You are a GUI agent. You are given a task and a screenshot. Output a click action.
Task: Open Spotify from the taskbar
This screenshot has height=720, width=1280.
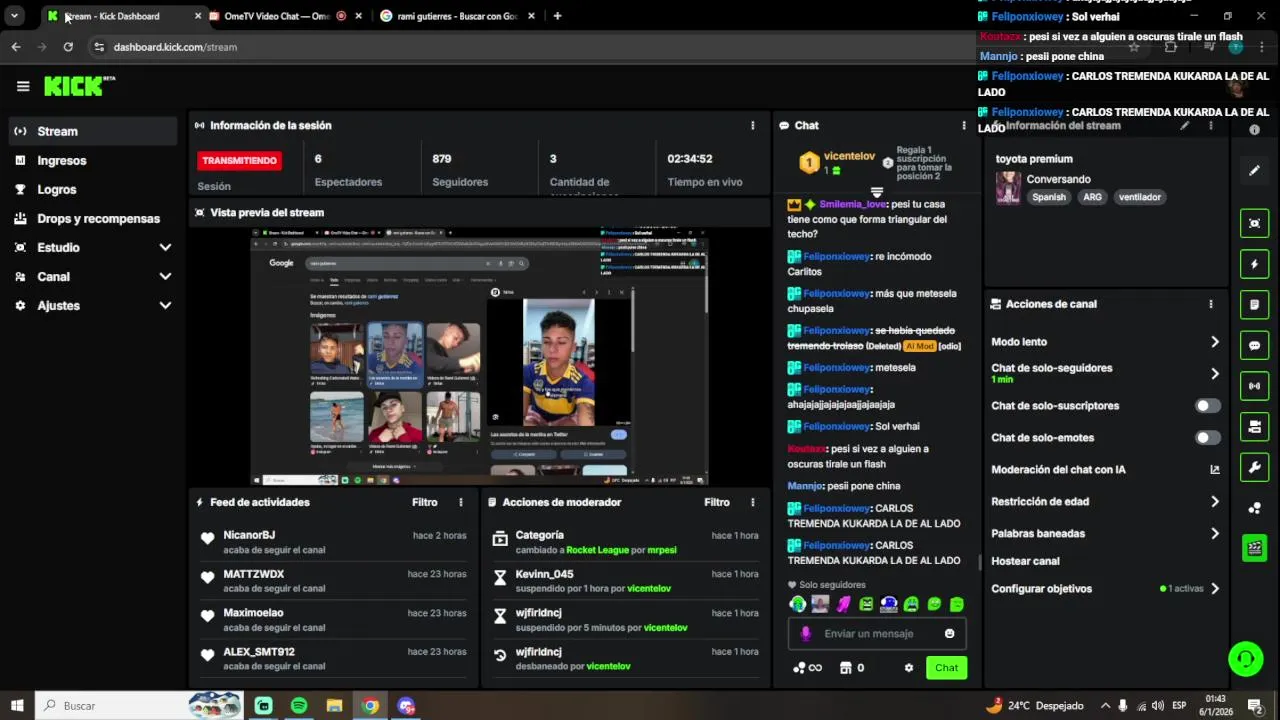point(299,706)
